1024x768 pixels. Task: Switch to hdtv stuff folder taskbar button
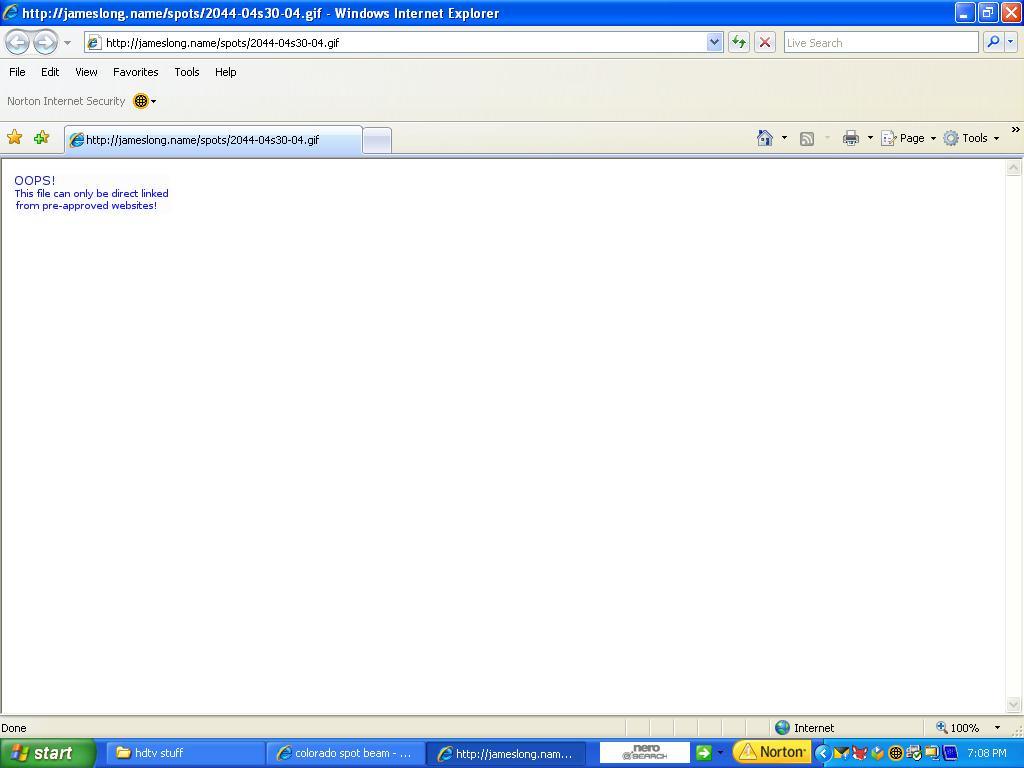click(x=184, y=753)
